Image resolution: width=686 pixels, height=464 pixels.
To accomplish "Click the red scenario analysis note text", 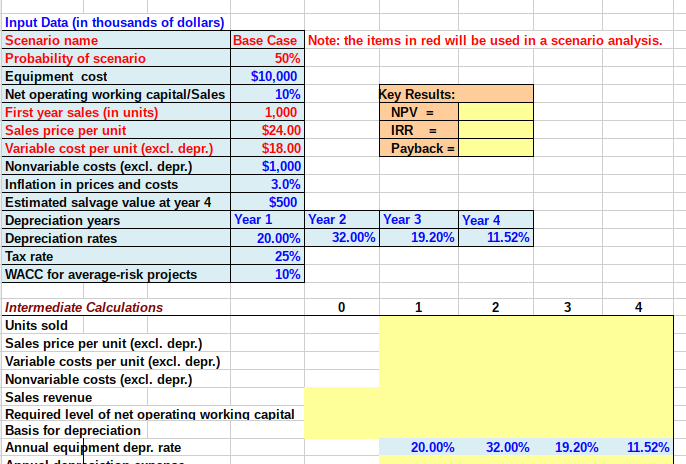I will pos(485,40).
